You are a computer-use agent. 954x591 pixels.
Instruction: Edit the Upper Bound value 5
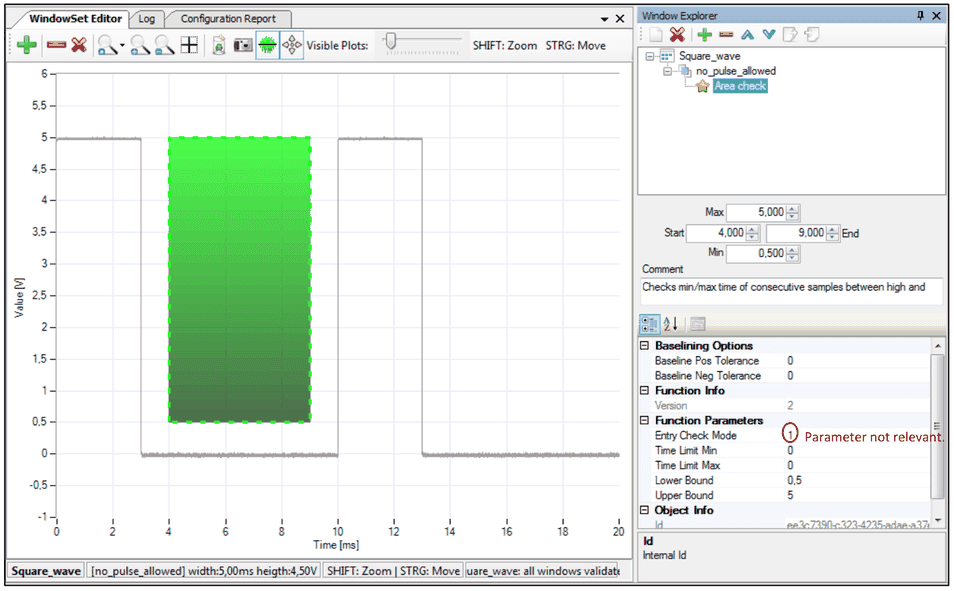coord(790,495)
